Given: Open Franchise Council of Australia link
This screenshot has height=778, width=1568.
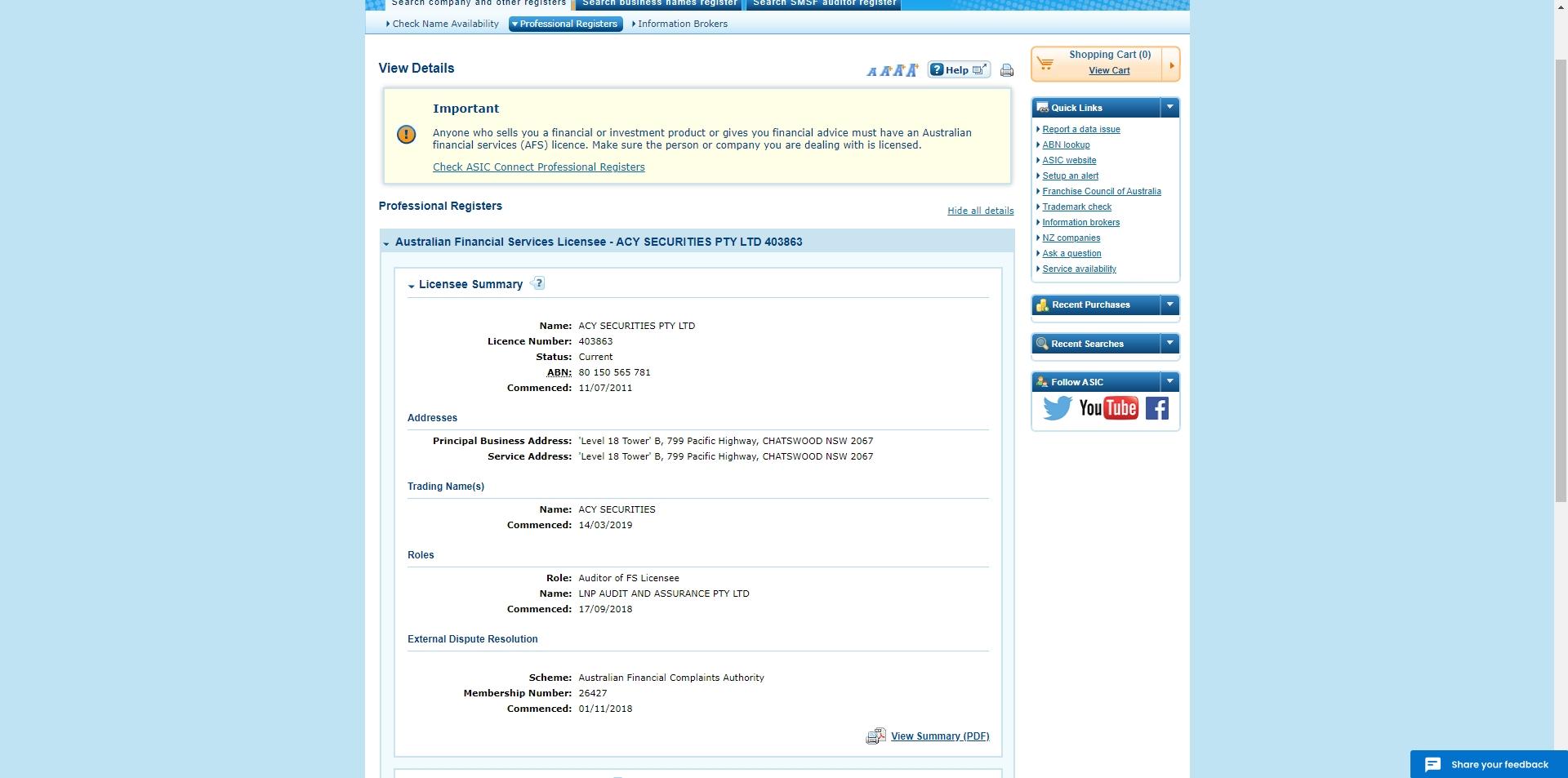Looking at the screenshot, I should point(1101,192).
